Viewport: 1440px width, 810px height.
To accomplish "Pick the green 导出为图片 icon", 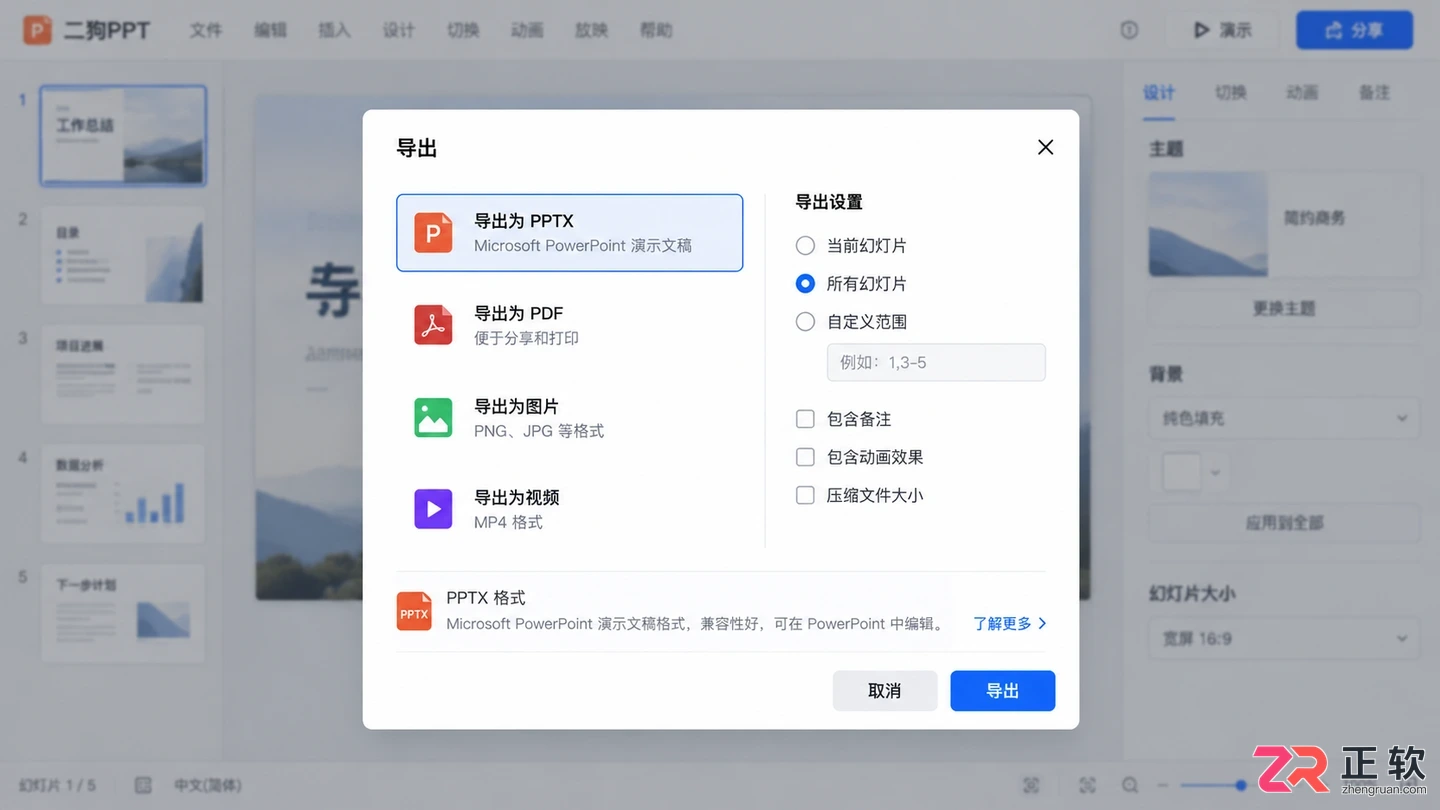I will tap(434, 418).
